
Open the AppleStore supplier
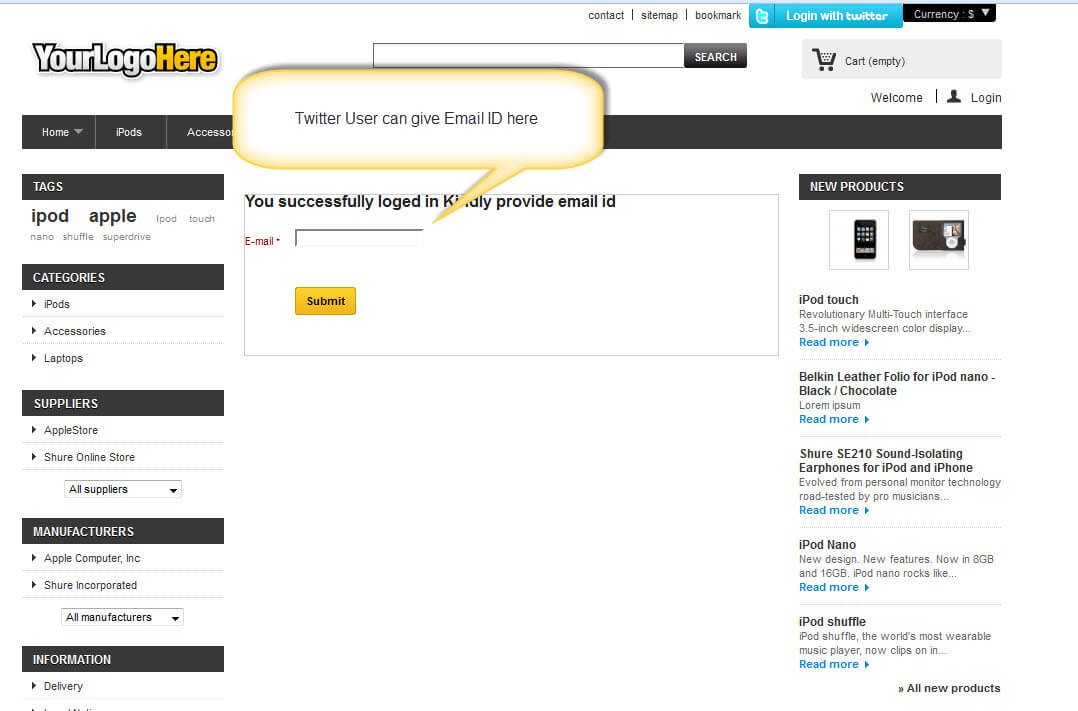pyautogui.click(x=71, y=430)
